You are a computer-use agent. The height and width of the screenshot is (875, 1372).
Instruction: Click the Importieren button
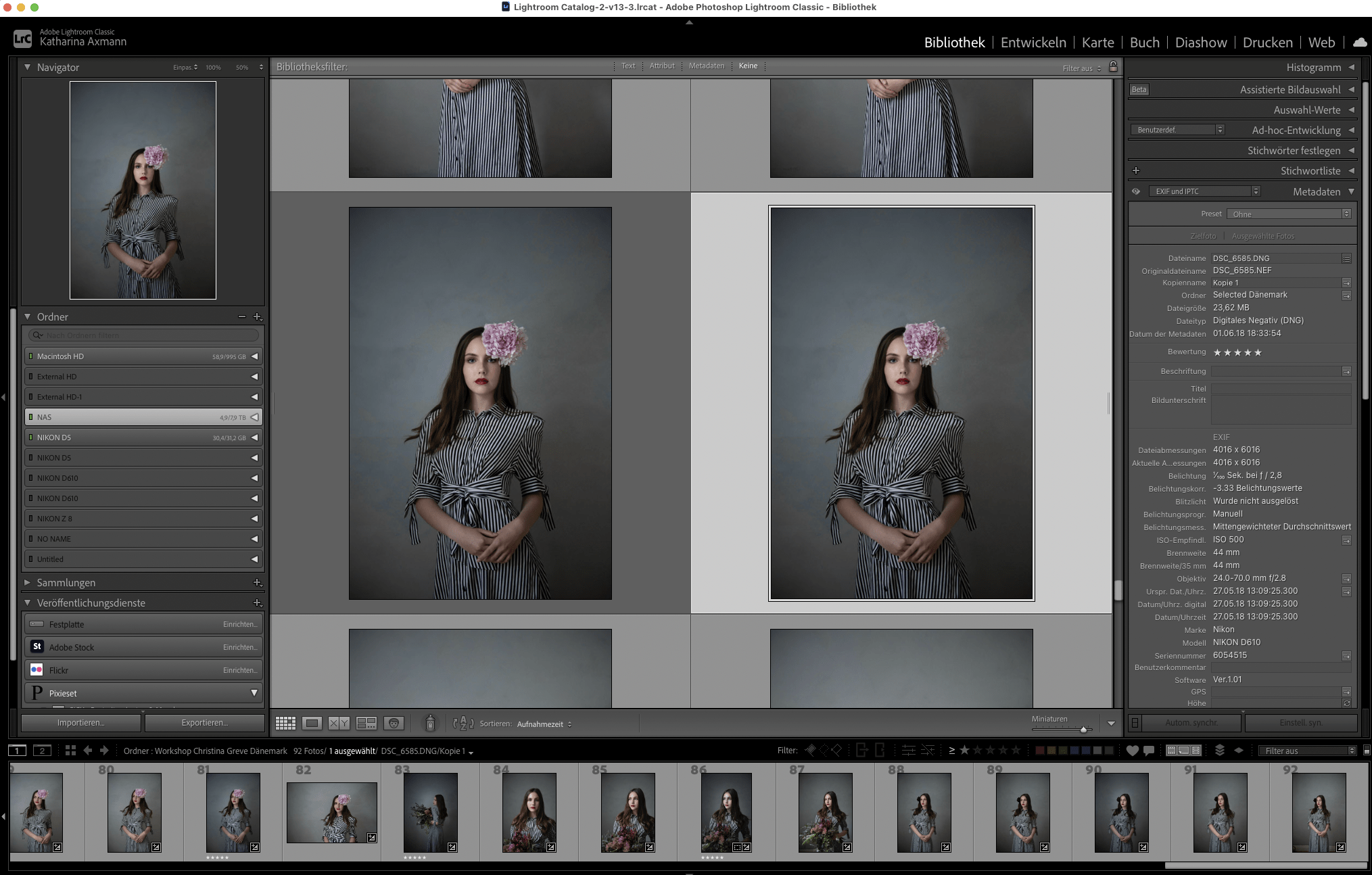80,723
